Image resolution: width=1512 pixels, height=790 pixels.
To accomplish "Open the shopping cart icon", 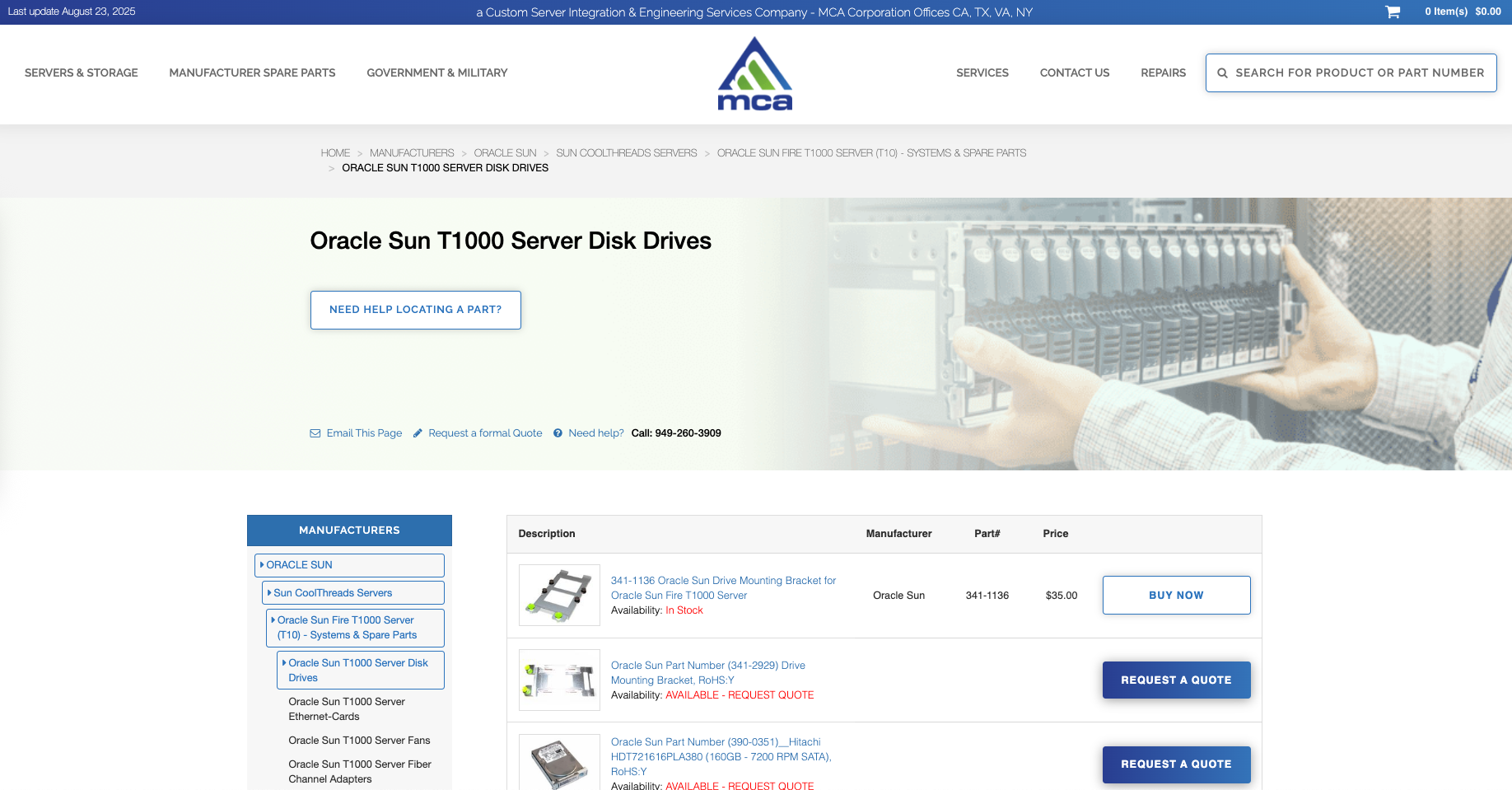I will [1392, 12].
